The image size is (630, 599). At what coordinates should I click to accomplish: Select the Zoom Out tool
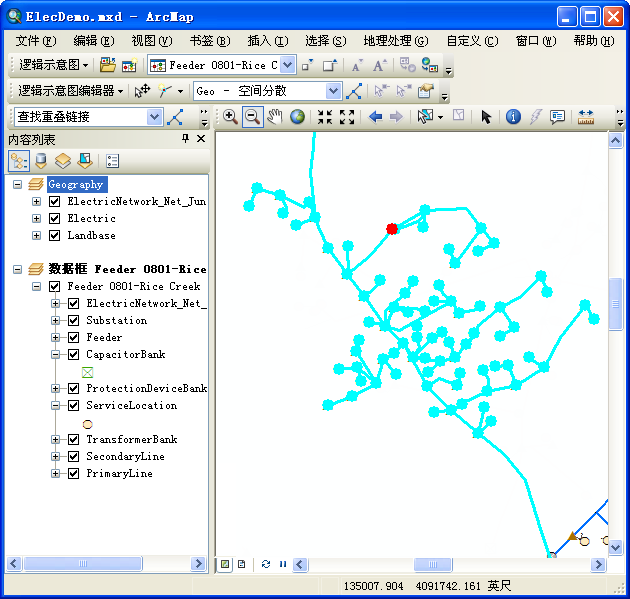click(x=252, y=117)
